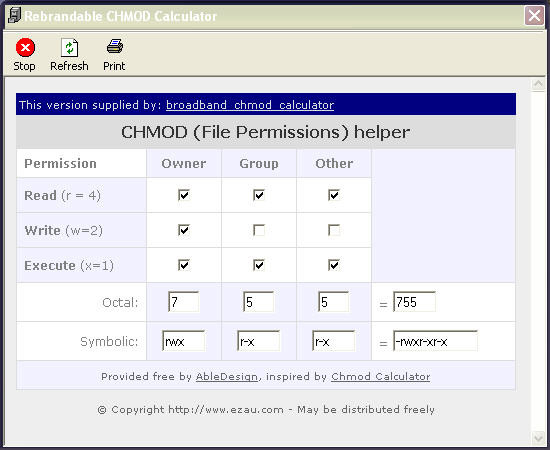
Task: Click the Group column header
Action: click(259, 163)
